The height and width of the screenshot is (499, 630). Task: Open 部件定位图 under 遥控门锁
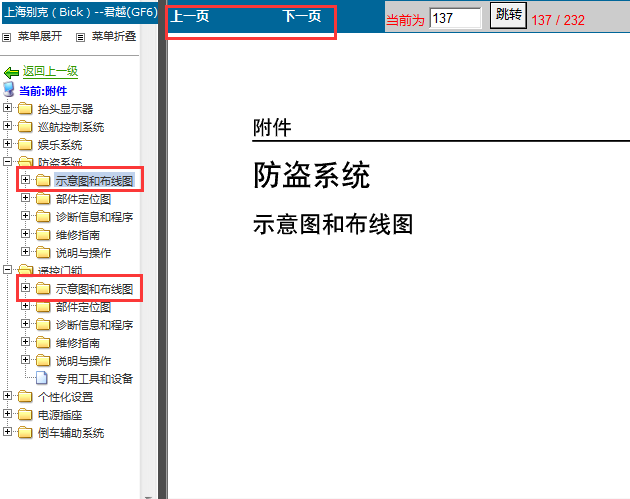(x=83, y=307)
